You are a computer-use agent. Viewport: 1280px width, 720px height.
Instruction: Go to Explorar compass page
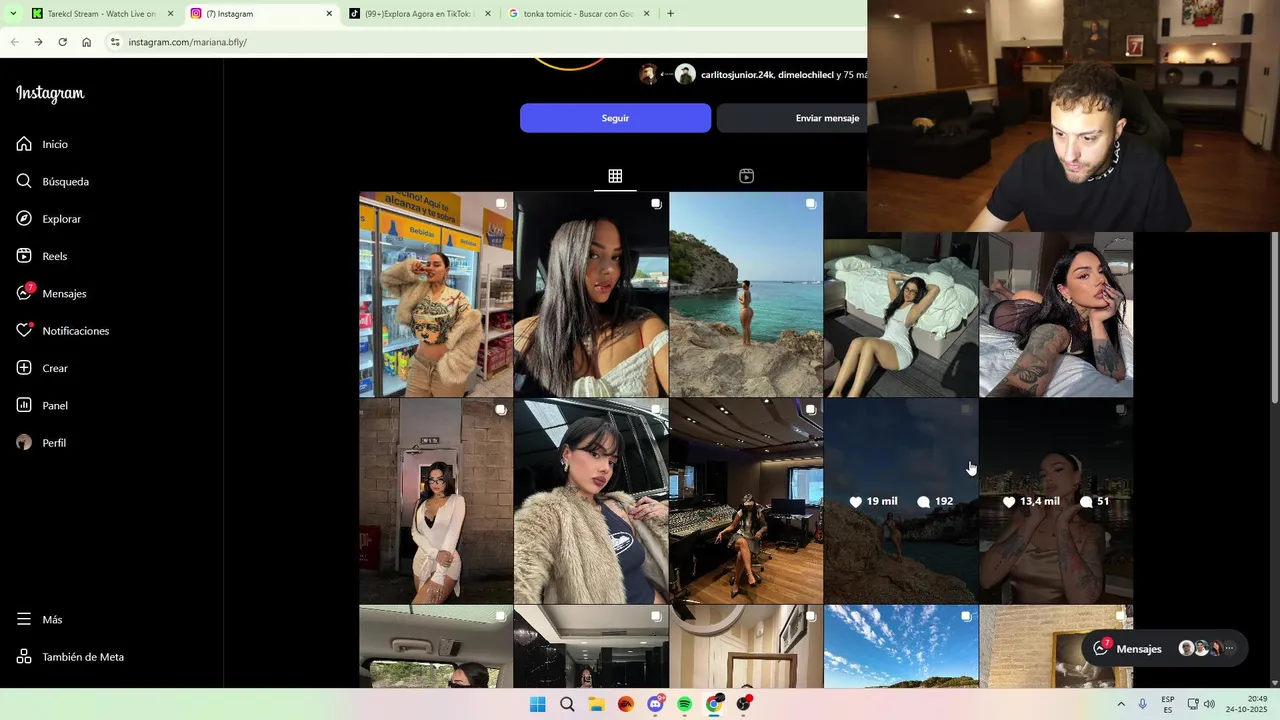(x=48, y=219)
